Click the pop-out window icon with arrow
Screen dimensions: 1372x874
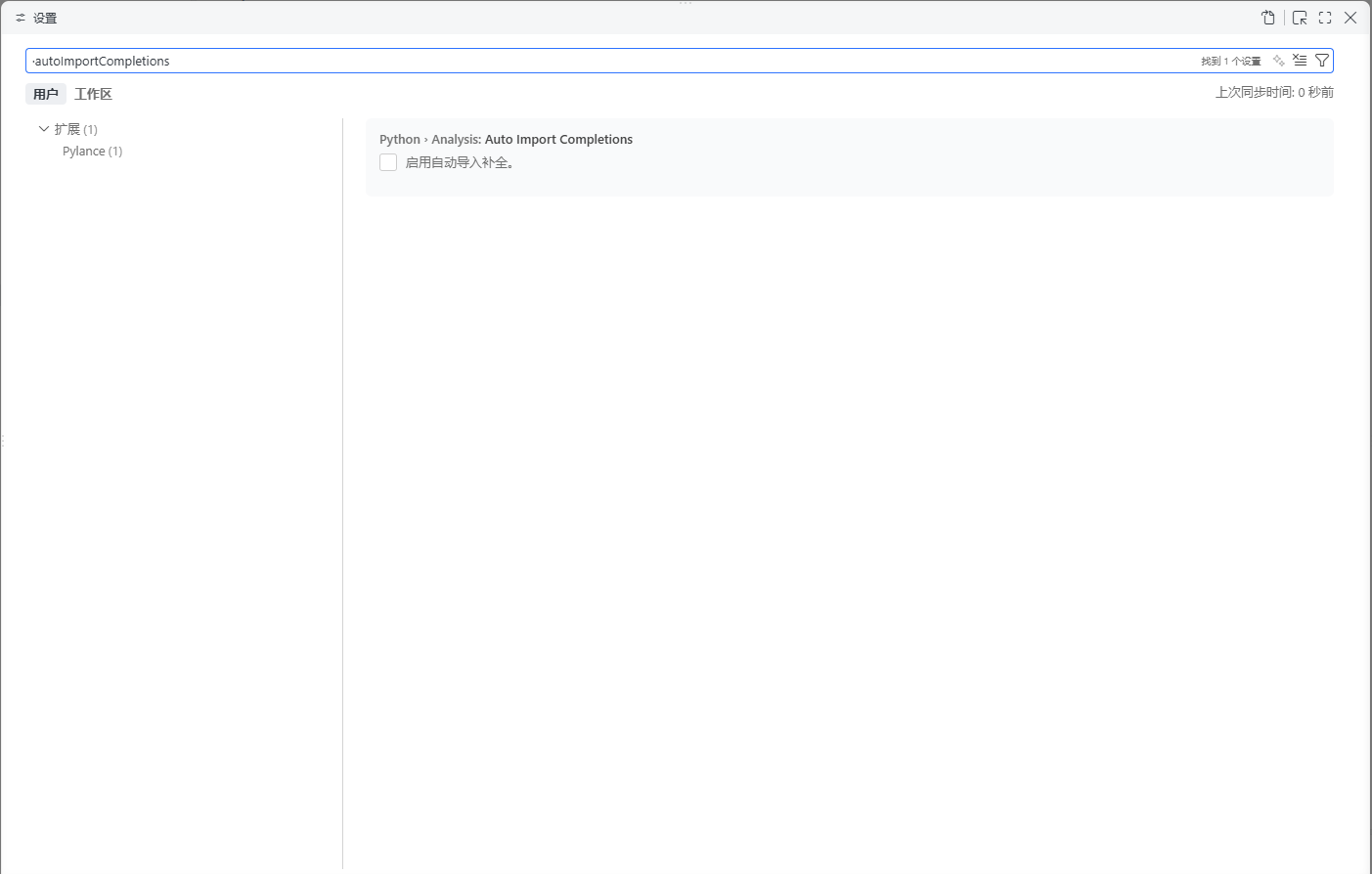point(1300,18)
